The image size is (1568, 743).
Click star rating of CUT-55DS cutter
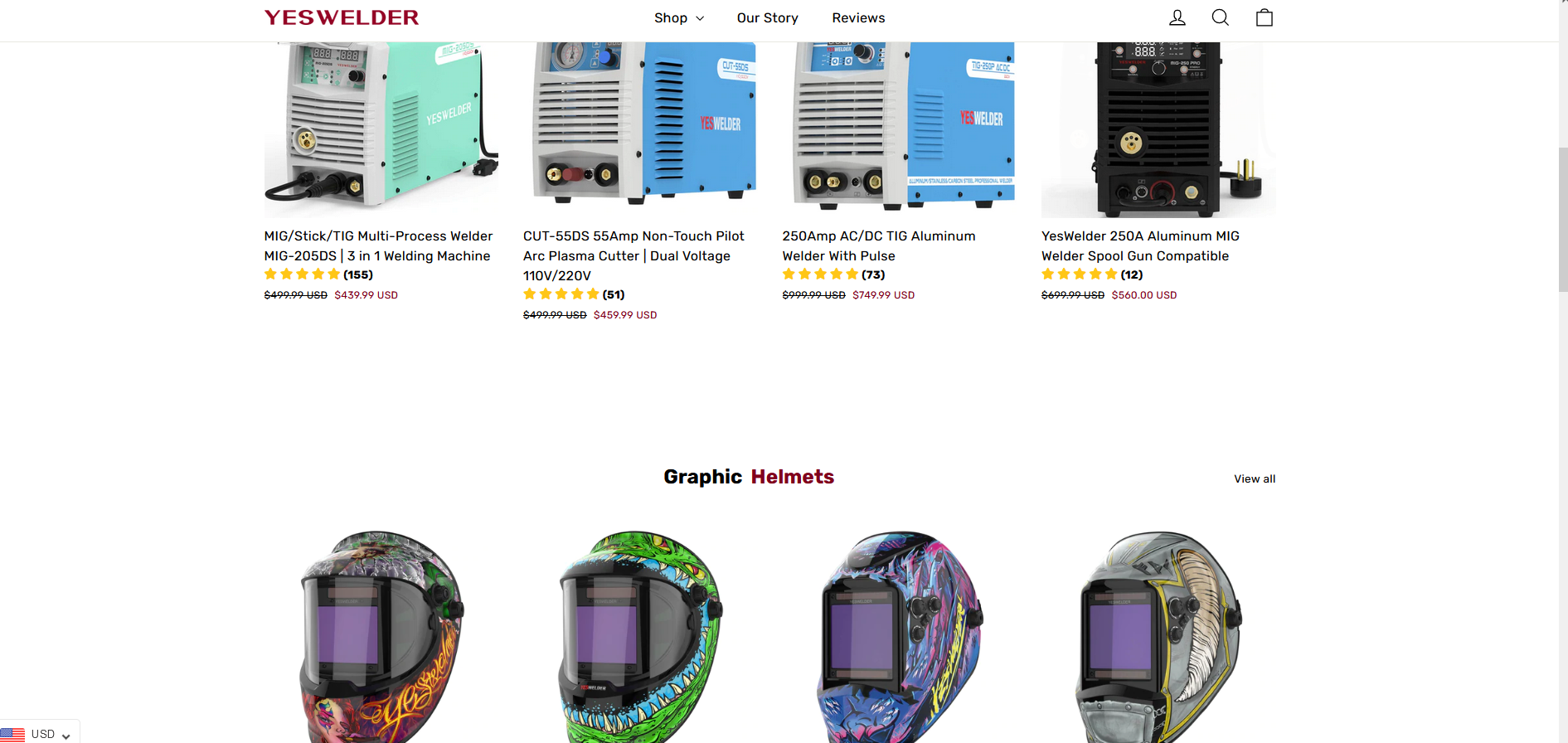[x=561, y=294]
